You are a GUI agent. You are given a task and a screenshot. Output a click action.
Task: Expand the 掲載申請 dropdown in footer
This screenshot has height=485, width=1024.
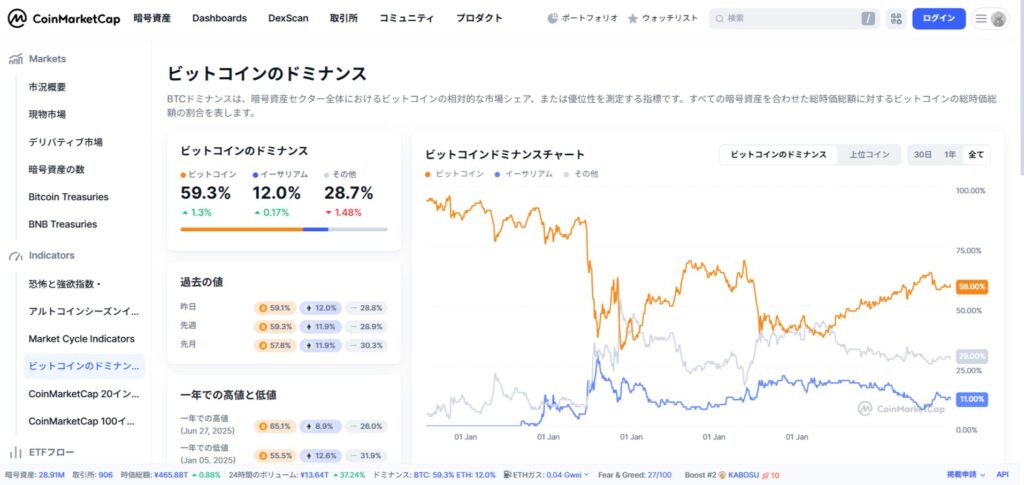pyautogui.click(x=965, y=475)
